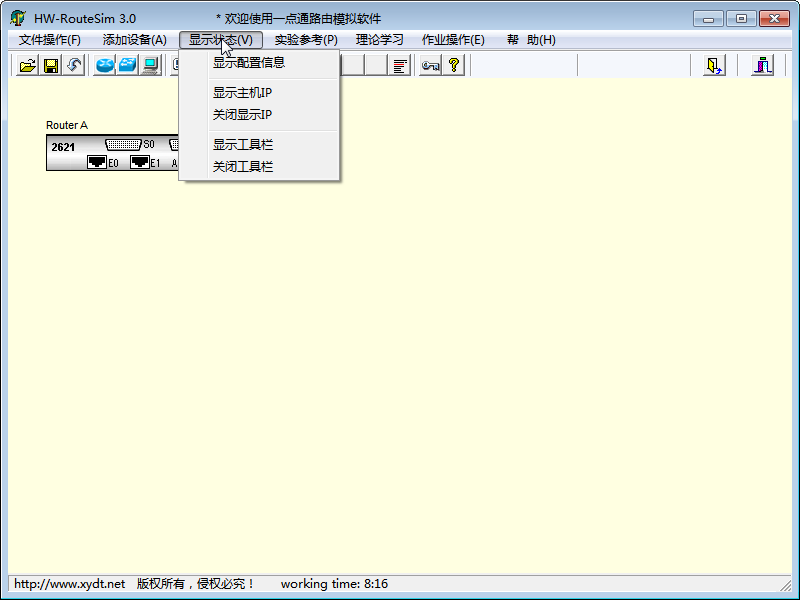Screen dimensions: 800x600
Task: Open the 添加设备(A) menu
Action: coord(135,40)
